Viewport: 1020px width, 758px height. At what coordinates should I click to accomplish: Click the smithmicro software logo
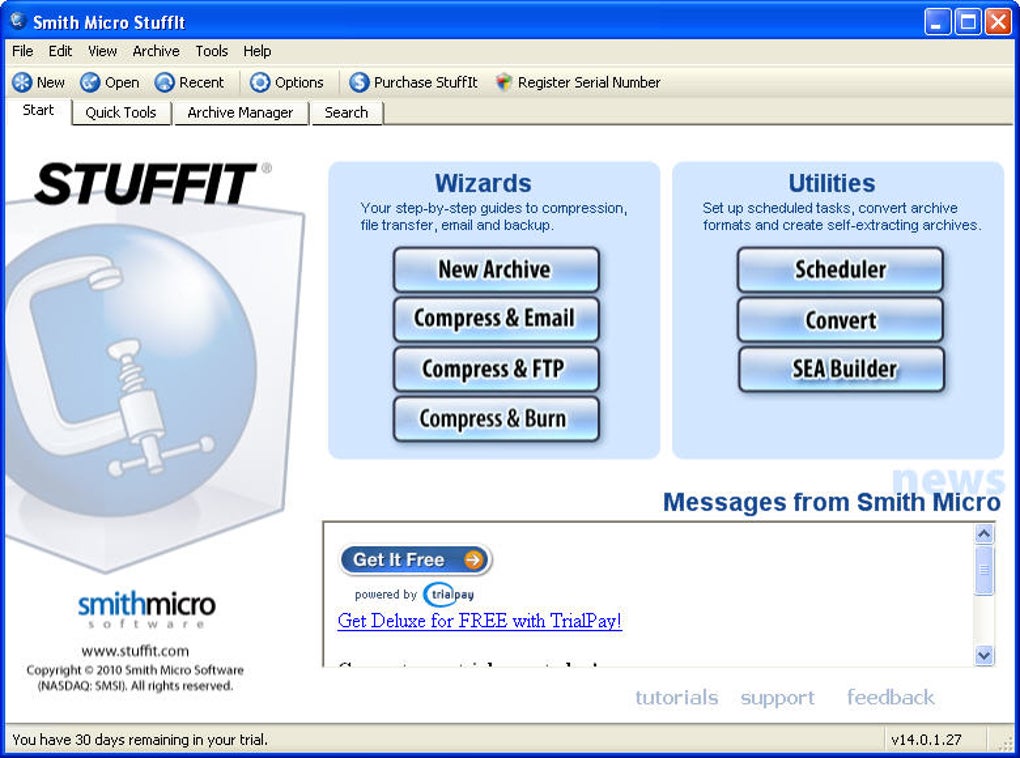[x=146, y=610]
